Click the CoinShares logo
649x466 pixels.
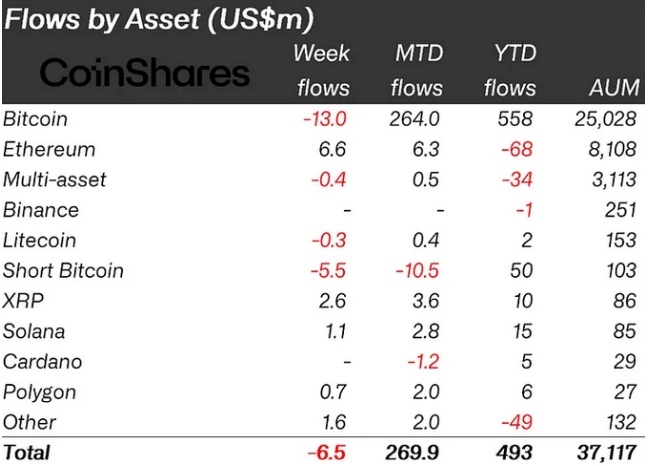144,73
